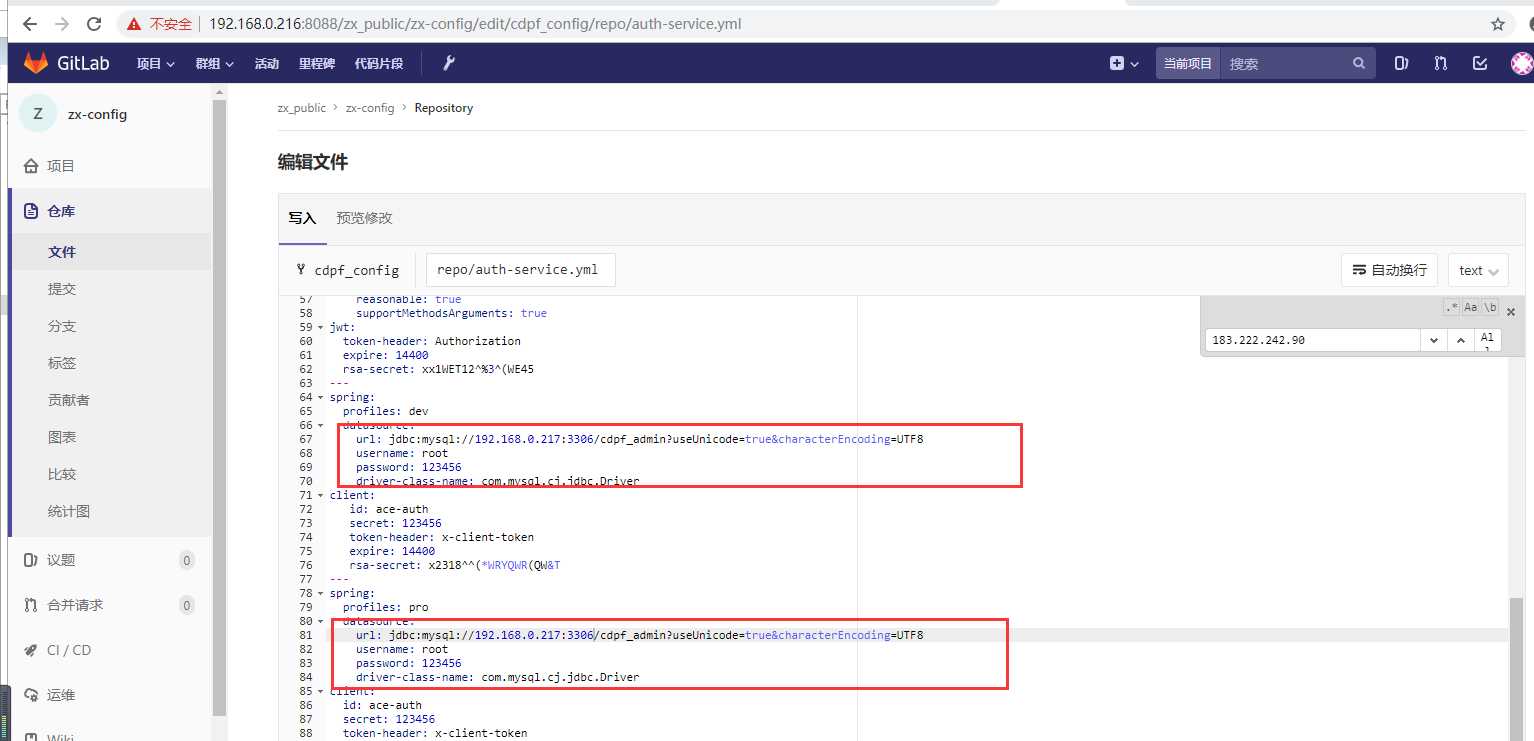Screen dimensions: 1534x741
Task: Open 代码片段 in top navbar
Action: [x=379, y=63]
